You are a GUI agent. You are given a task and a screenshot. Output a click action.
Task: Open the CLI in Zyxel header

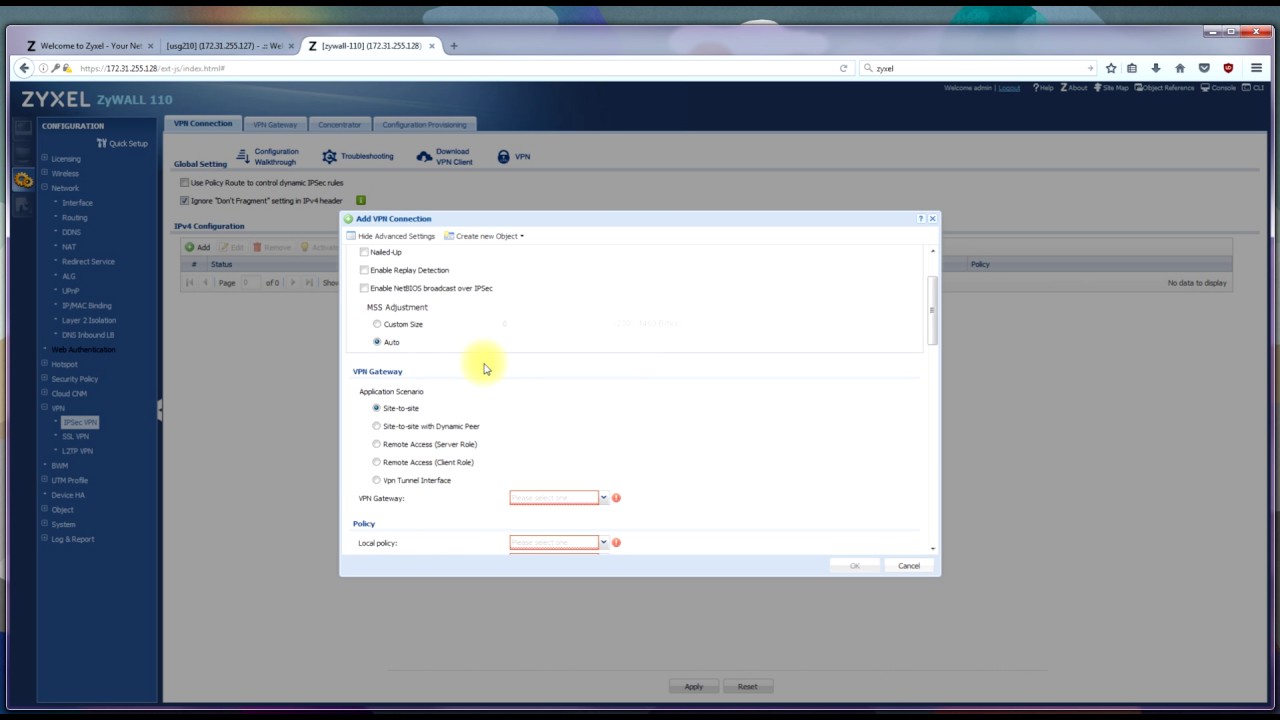pyautogui.click(x=1253, y=88)
